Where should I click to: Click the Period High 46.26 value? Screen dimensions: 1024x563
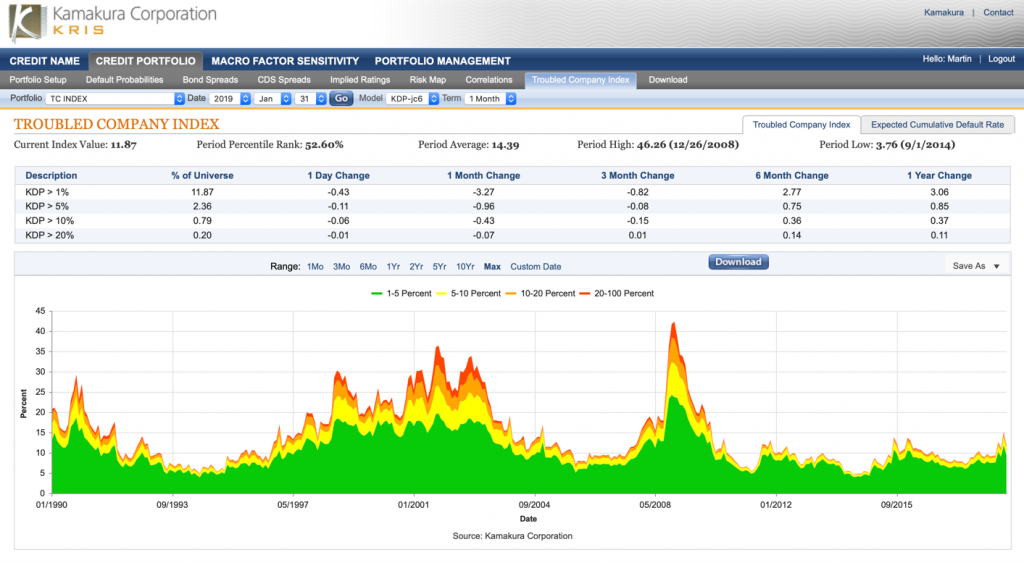coord(688,144)
